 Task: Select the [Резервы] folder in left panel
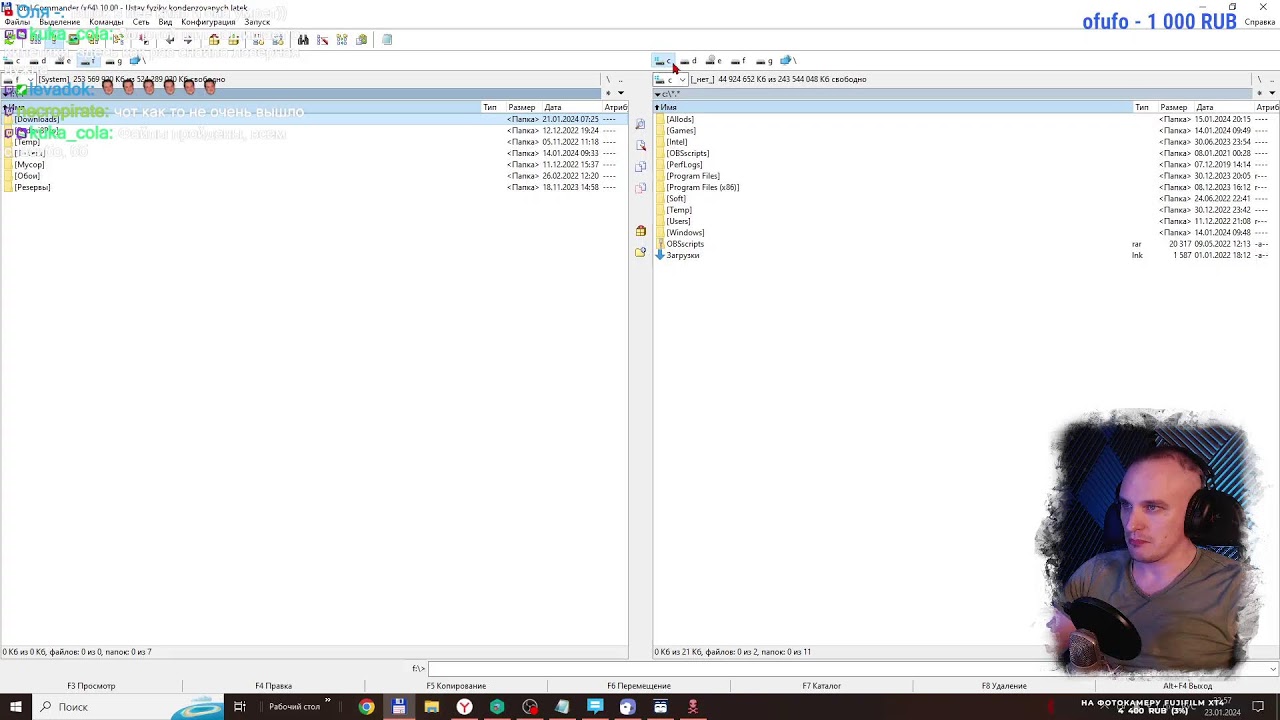(x=32, y=187)
